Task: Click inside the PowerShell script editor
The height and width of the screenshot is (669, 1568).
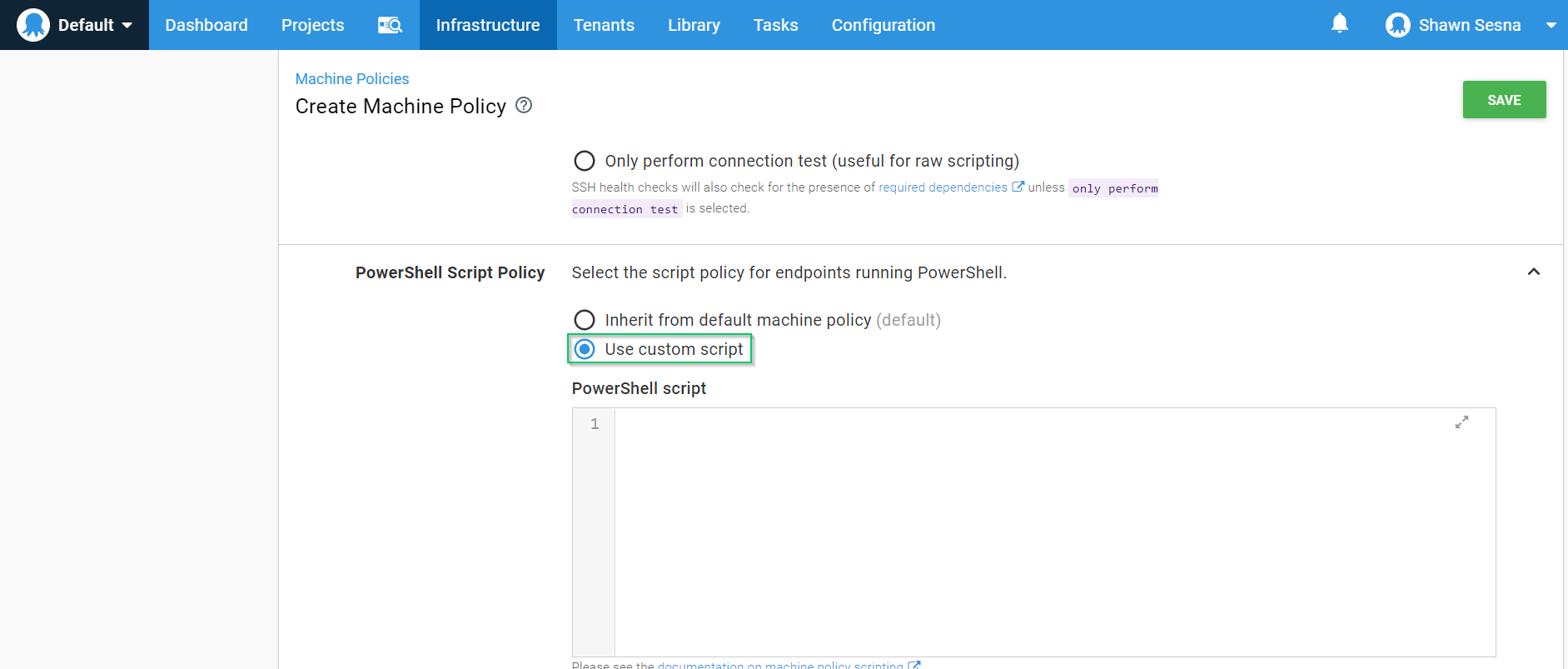Action: pos(999,525)
